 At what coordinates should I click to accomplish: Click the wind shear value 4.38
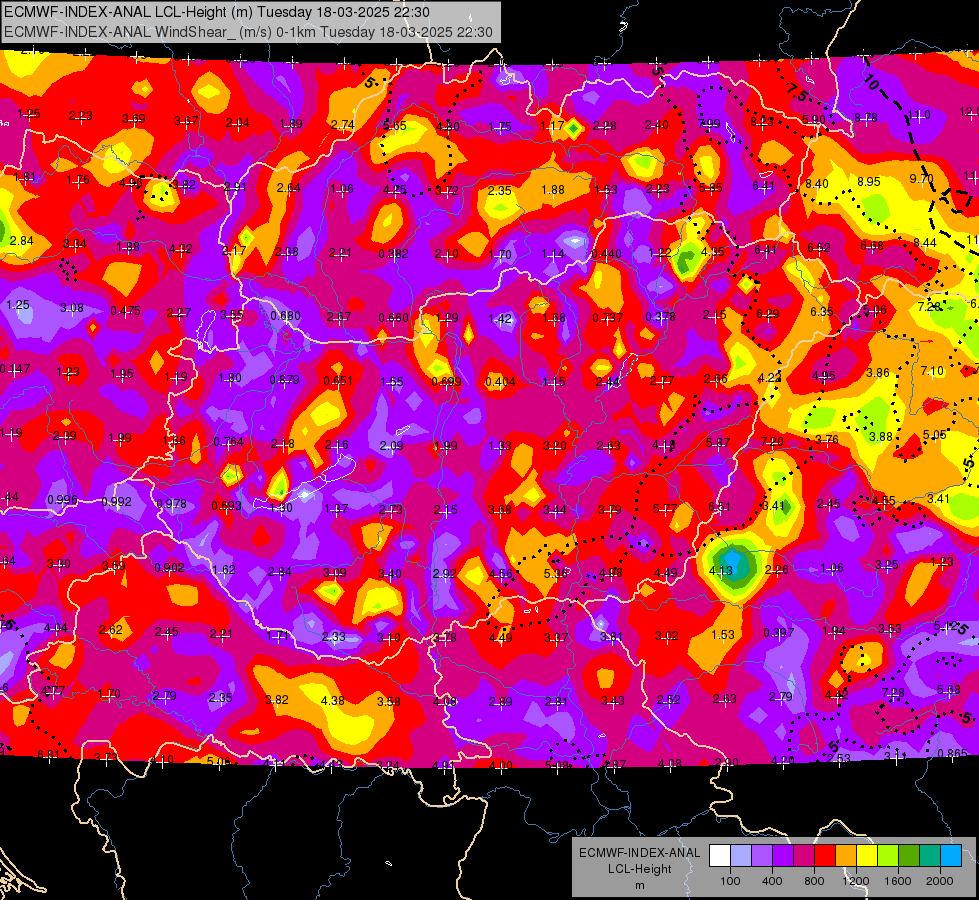pos(333,701)
